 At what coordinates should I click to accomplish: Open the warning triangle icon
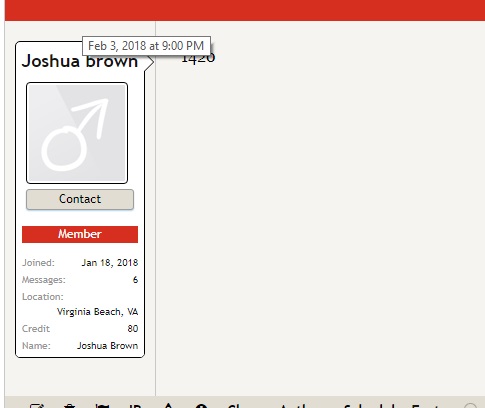[168, 406]
